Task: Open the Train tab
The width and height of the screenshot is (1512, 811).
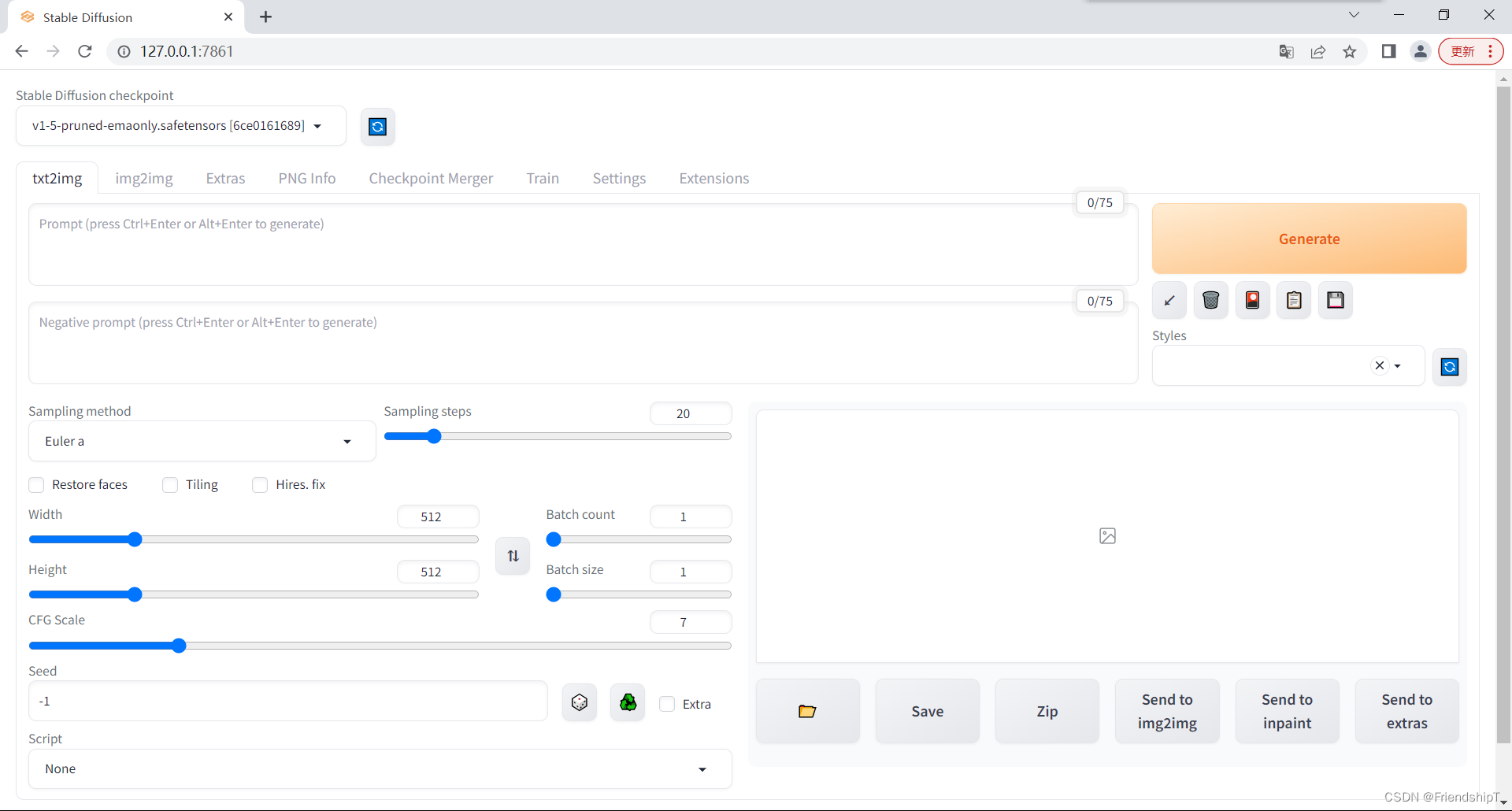Action: tap(543, 179)
